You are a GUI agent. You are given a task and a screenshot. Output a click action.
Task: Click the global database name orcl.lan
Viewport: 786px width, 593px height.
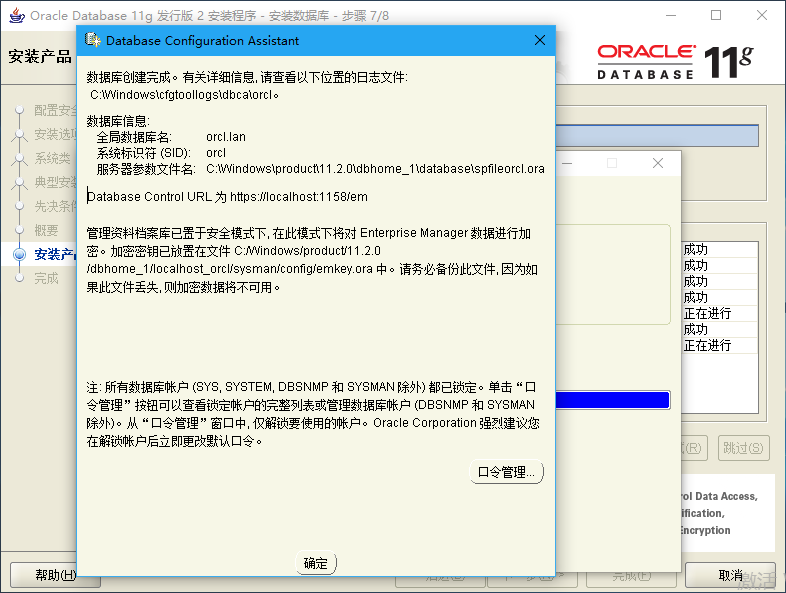[x=226, y=137]
